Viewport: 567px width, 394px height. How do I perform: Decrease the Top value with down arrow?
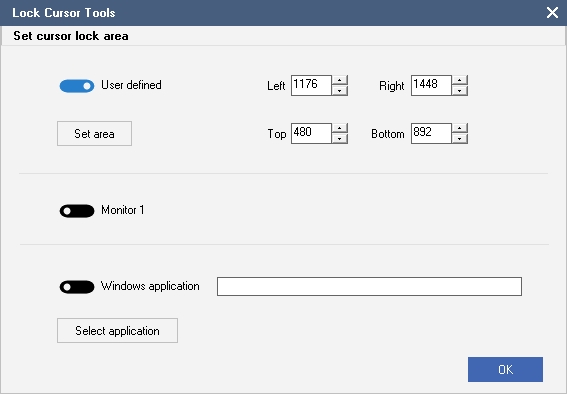click(340, 138)
